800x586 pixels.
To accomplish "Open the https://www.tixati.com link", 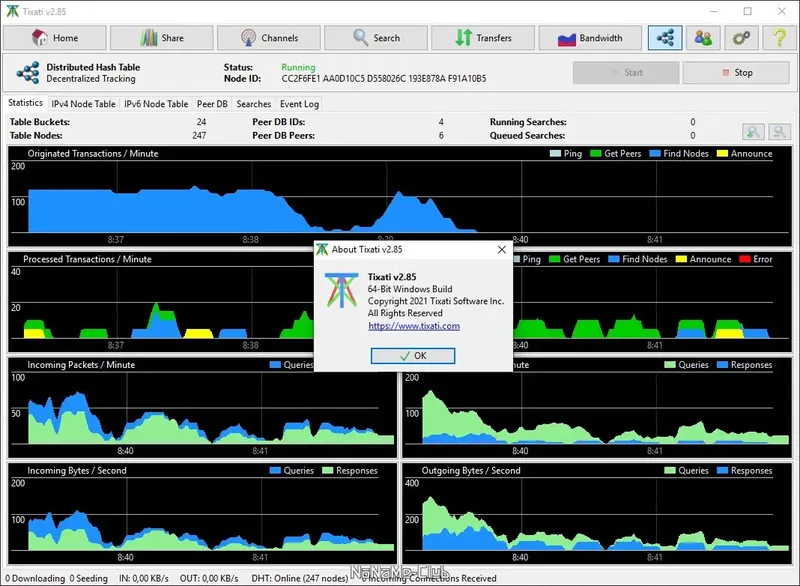I will (x=414, y=326).
